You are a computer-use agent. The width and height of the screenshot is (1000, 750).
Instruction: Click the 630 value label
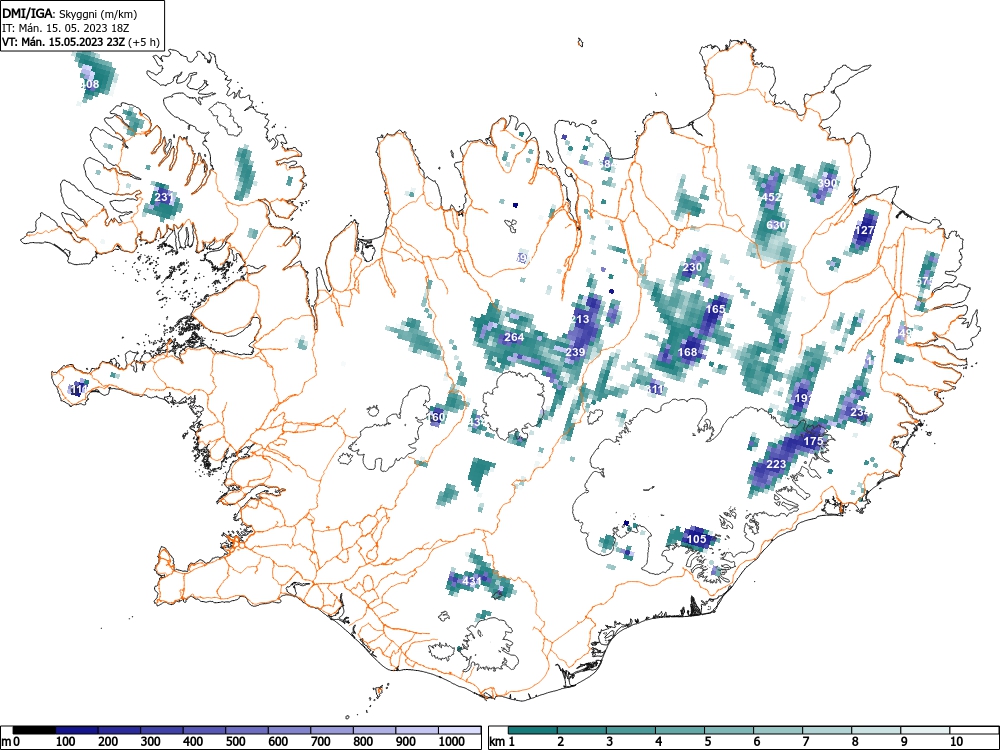click(x=776, y=225)
